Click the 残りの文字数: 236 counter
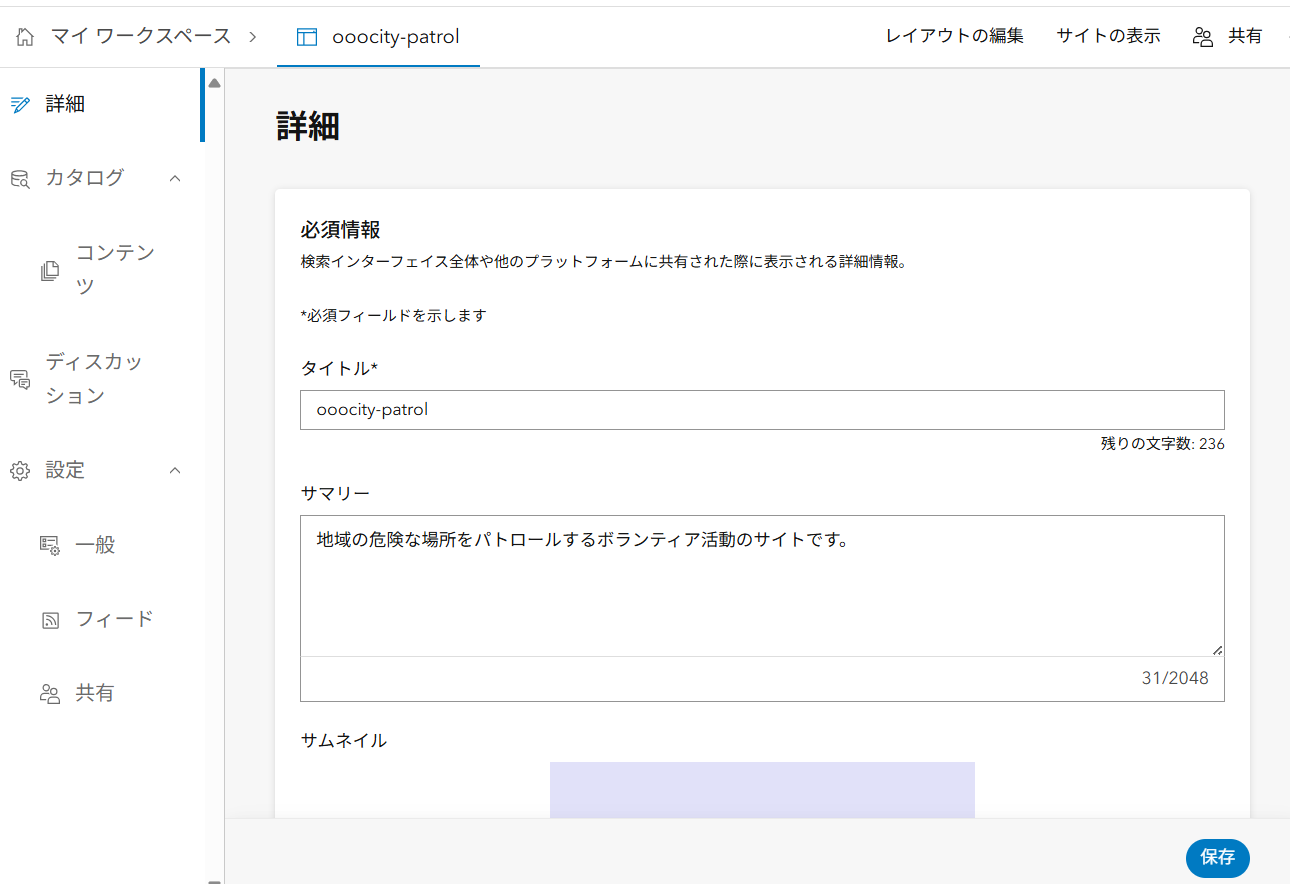The image size is (1290, 884). [x=1163, y=444]
